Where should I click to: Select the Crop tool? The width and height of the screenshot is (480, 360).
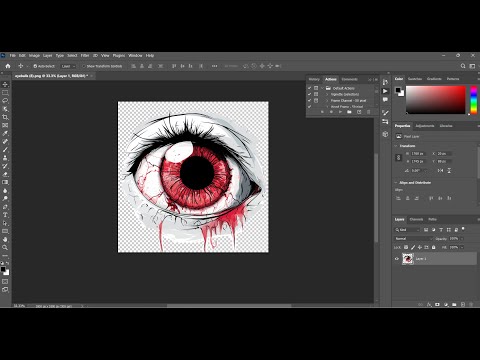(5, 117)
